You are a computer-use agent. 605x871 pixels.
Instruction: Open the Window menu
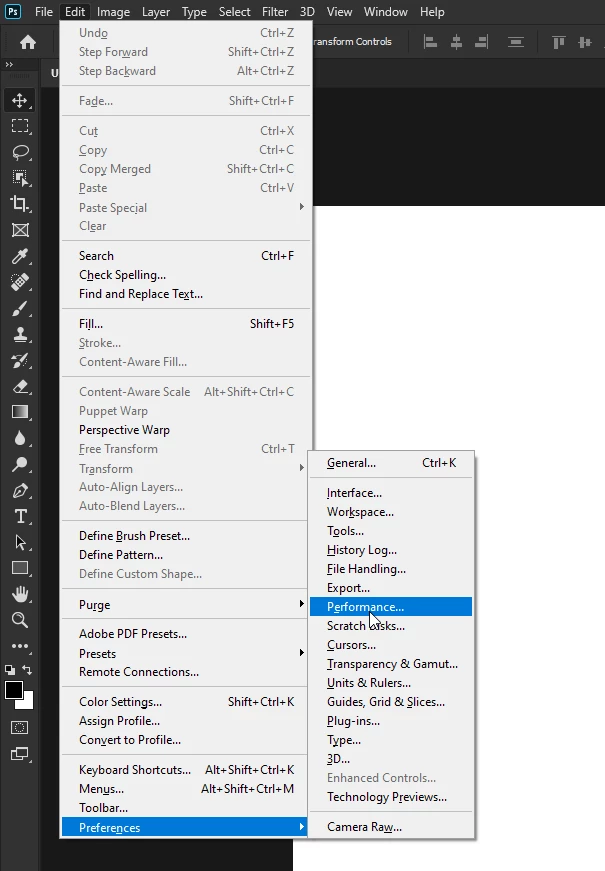point(386,12)
